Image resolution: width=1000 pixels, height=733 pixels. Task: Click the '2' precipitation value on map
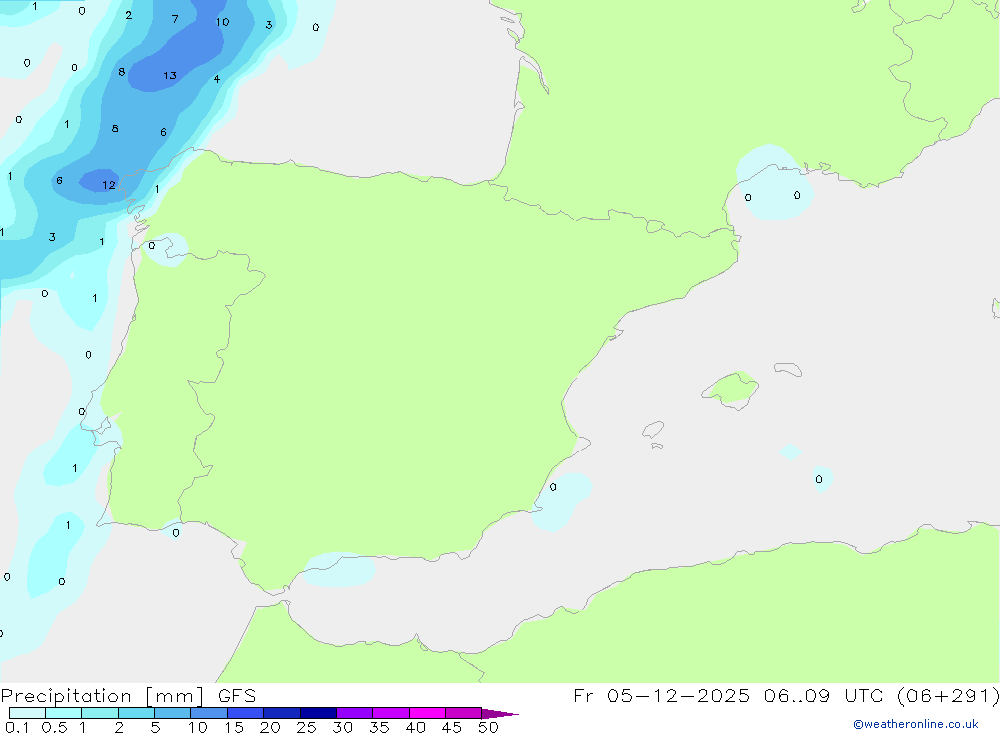tap(129, 15)
